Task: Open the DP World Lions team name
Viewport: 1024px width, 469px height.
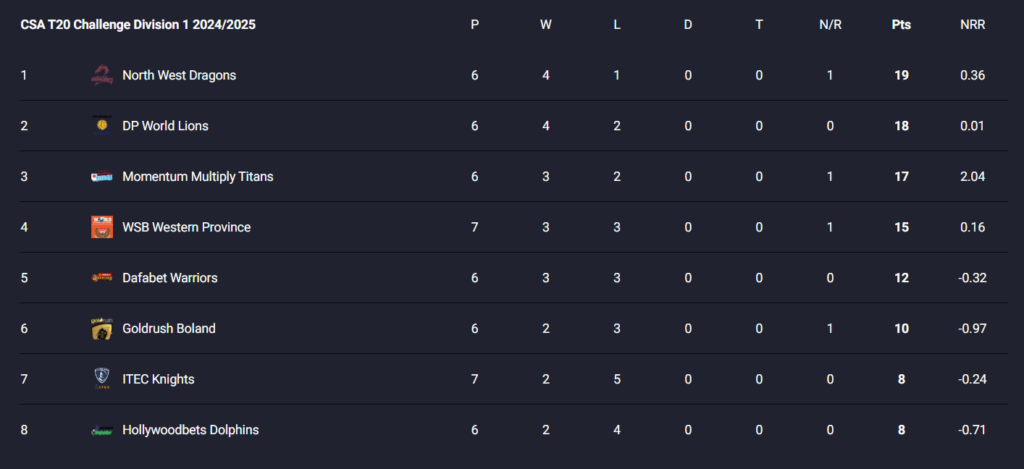Action: coord(165,125)
